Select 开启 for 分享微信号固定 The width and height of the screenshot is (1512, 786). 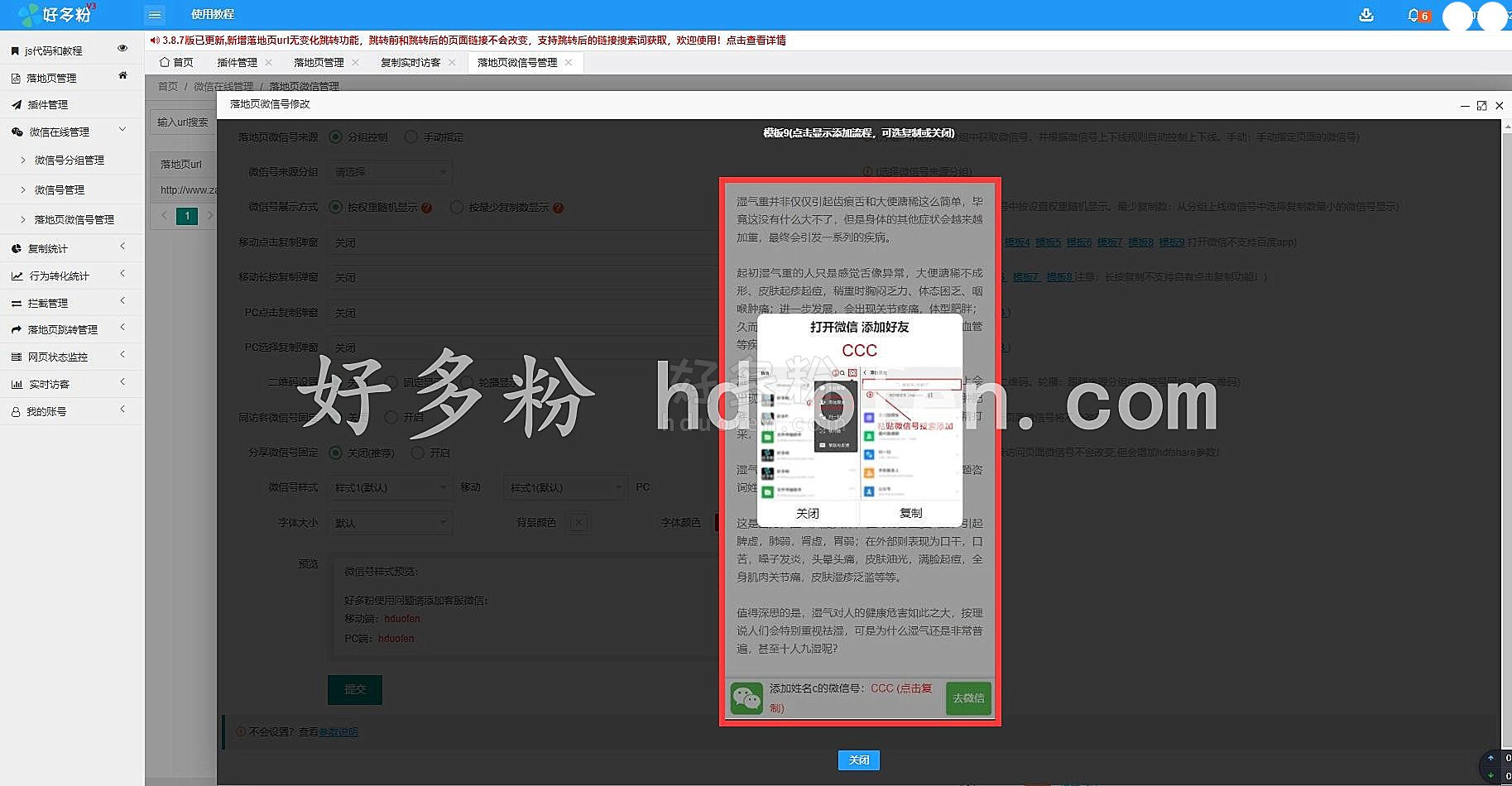pos(418,453)
